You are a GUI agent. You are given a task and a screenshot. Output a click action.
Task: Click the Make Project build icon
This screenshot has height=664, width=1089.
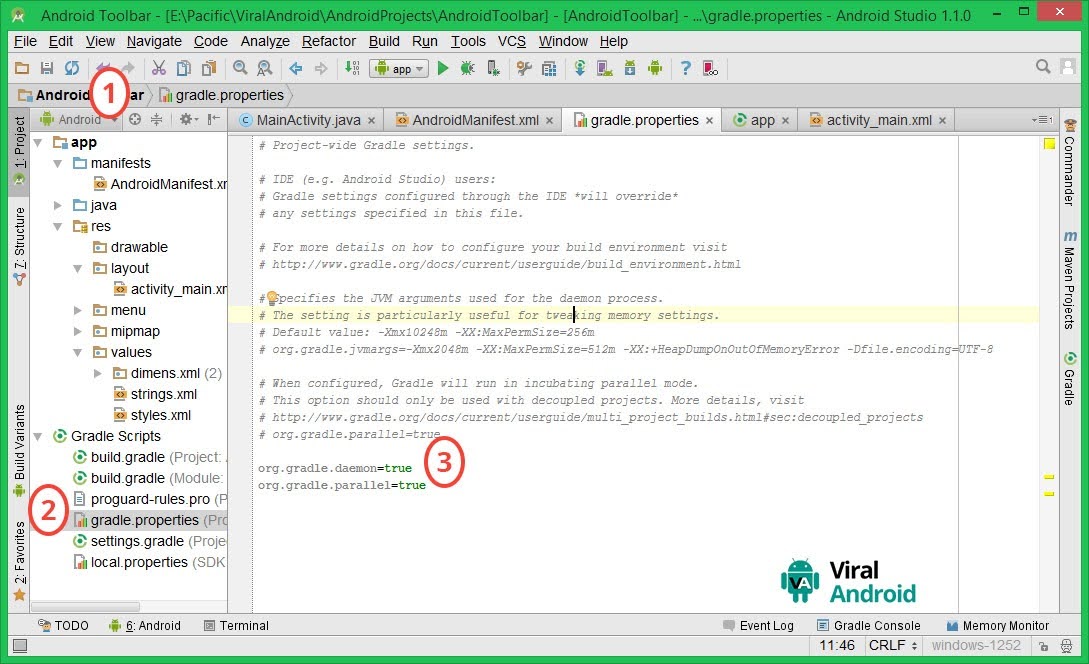pyautogui.click(x=352, y=68)
